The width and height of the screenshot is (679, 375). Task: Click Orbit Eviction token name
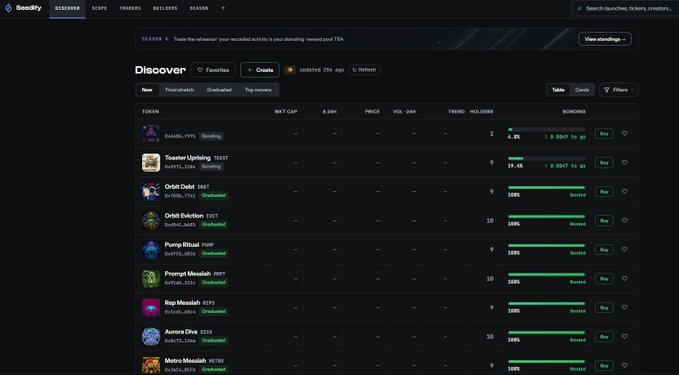tap(184, 216)
